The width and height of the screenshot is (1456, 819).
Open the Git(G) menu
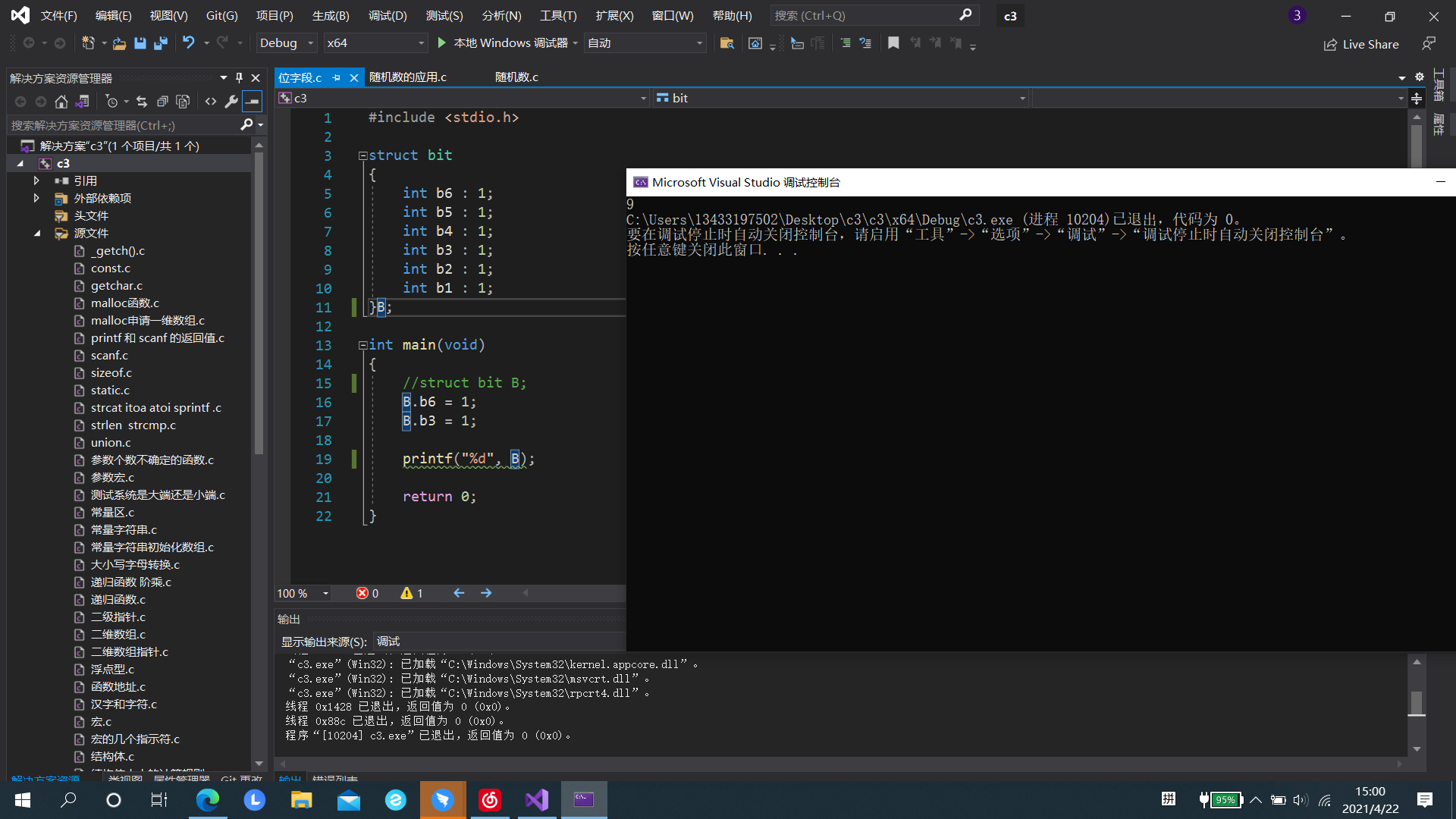[x=222, y=15]
